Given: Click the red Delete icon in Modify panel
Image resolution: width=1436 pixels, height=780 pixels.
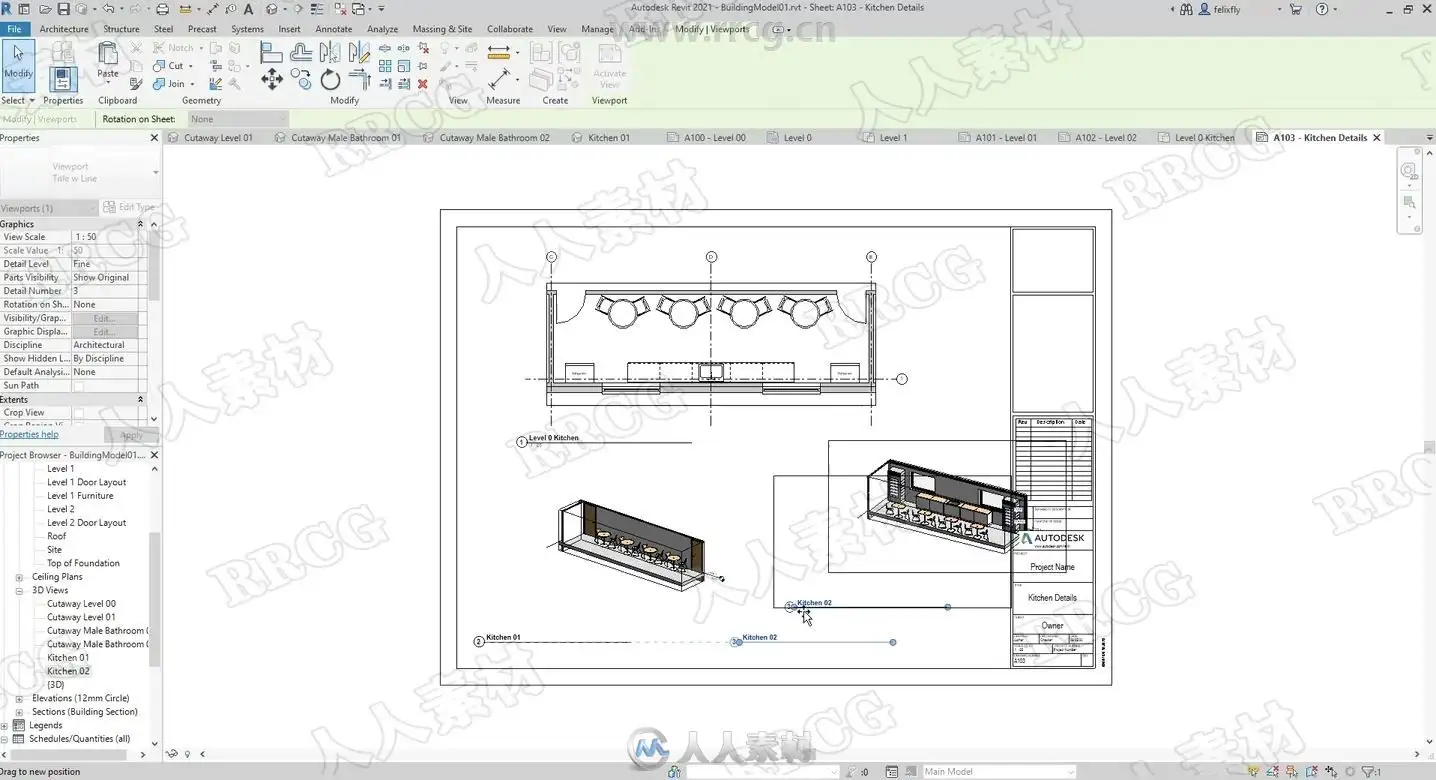Looking at the screenshot, I should point(423,84).
